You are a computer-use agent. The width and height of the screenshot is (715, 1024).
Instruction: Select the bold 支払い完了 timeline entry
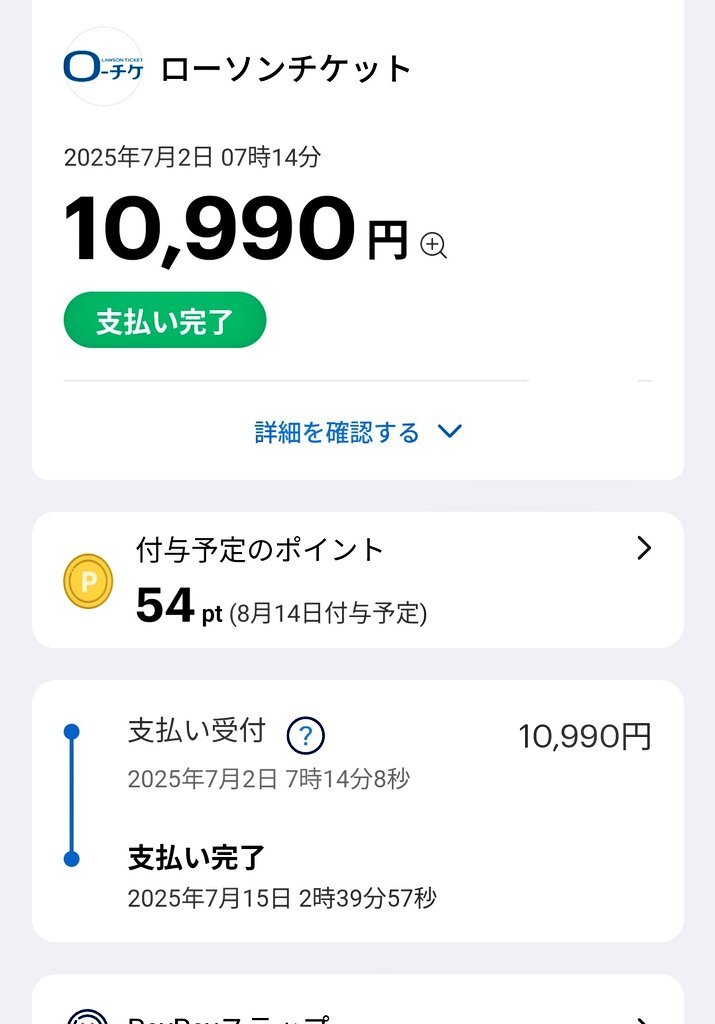pos(196,858)
